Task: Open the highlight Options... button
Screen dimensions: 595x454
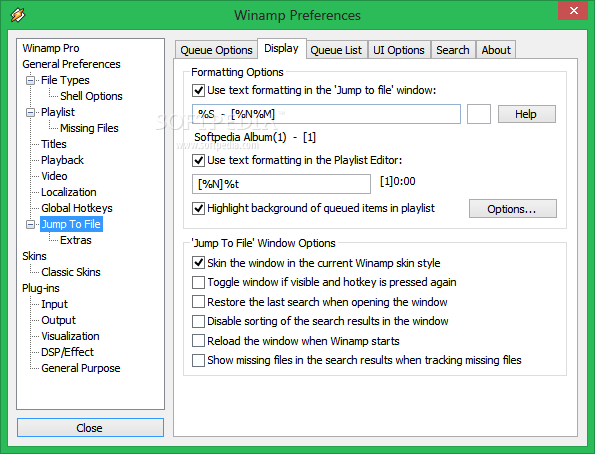Action: click(x=512, y=209)
